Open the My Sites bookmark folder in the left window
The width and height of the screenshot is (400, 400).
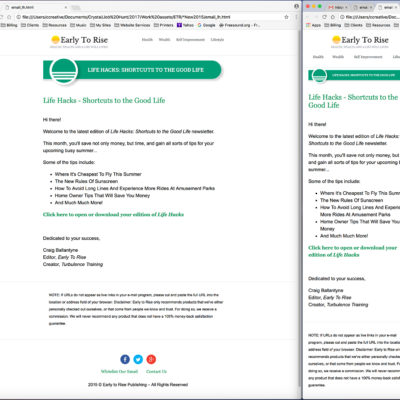click(100, 25)
